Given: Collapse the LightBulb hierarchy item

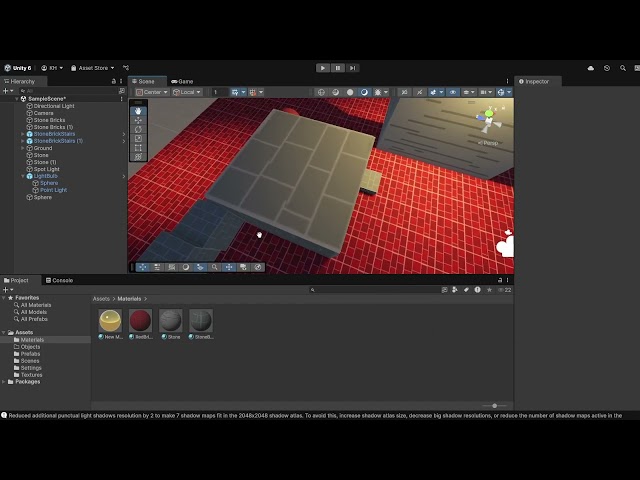Looking at the screenshot, I should click(23, 176).
